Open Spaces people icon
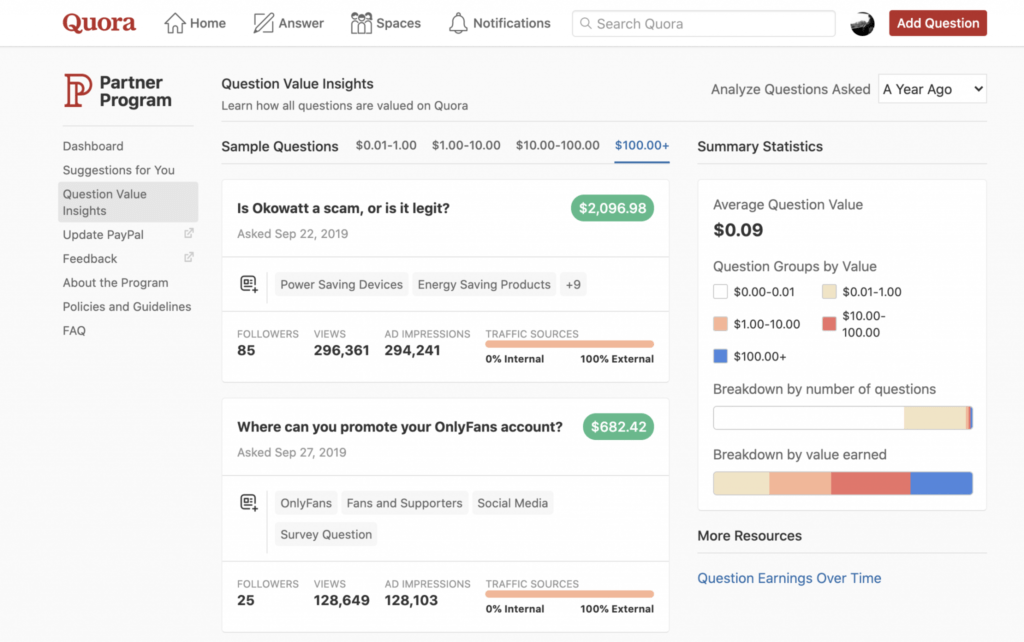Viewport: 1024px width, 642px height. (x=360, y=23)
